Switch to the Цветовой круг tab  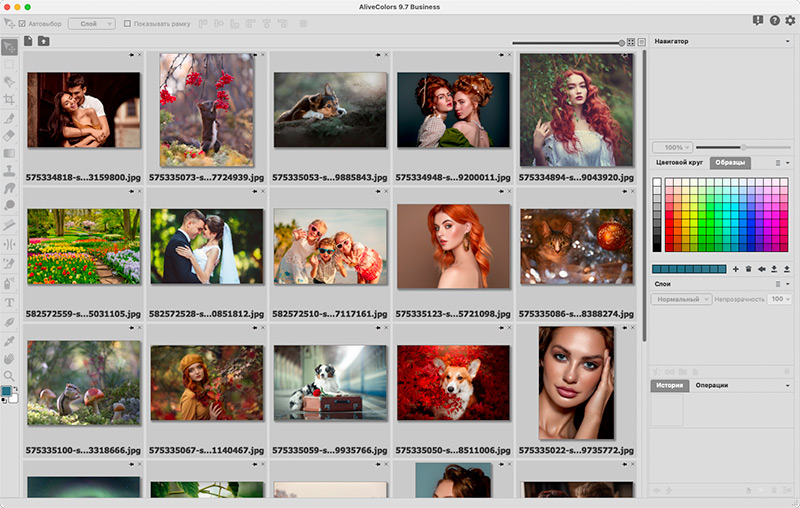[x=679, y=163]
